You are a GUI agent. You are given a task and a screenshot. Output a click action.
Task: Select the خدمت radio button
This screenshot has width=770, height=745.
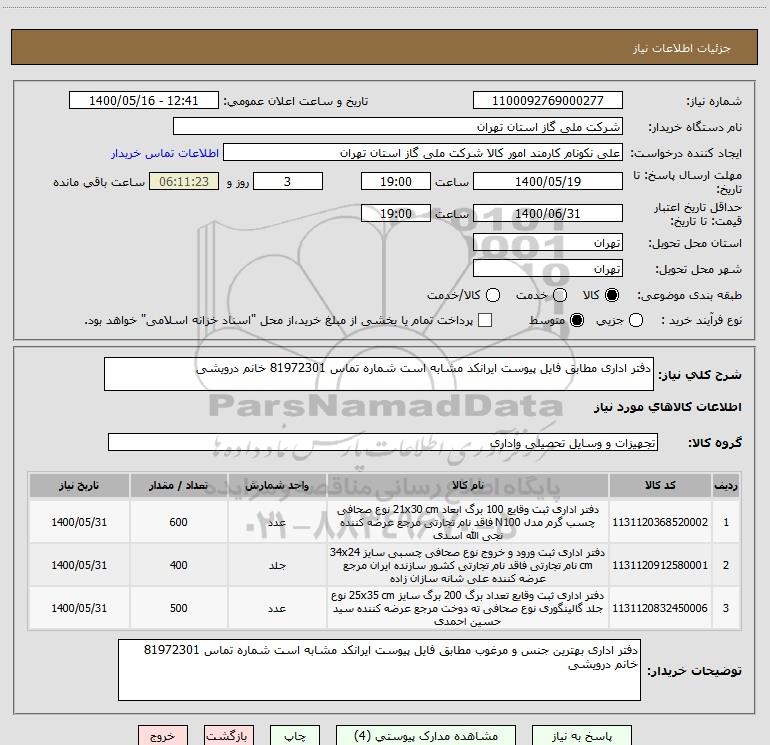(x=560, y=295)
